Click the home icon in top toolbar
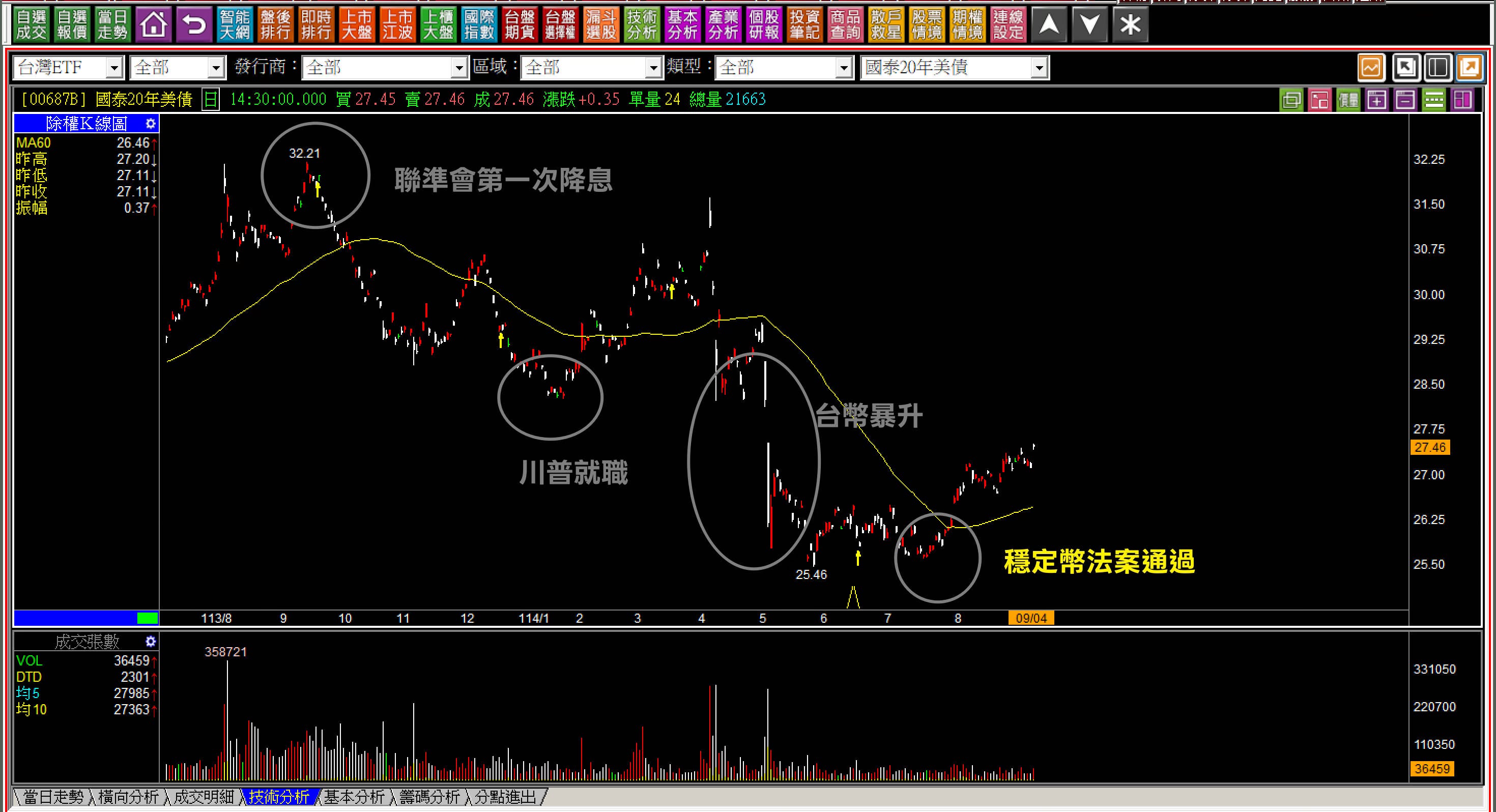Screen dimensions: 1496x812 coord(154,24)
